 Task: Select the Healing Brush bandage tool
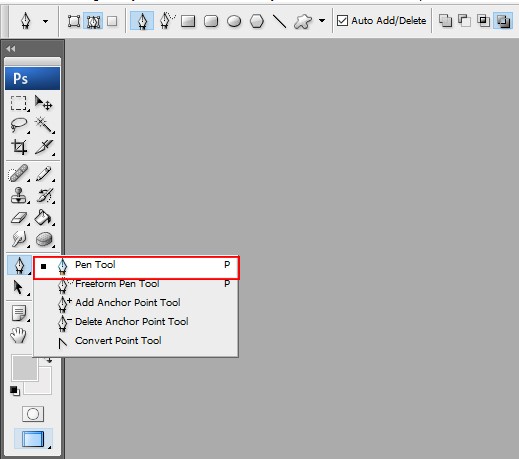[x=19, y=173]
